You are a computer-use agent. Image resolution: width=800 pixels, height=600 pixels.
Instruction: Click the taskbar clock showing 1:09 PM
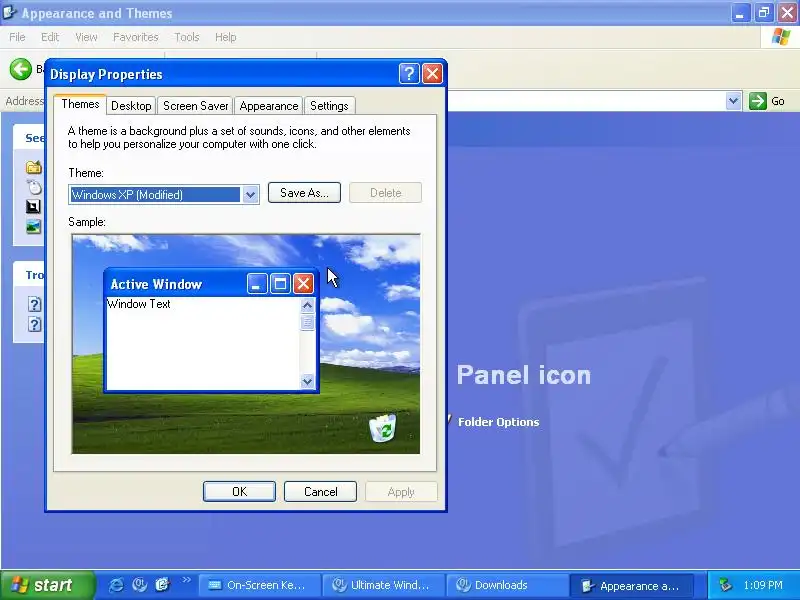pos(763,585)
